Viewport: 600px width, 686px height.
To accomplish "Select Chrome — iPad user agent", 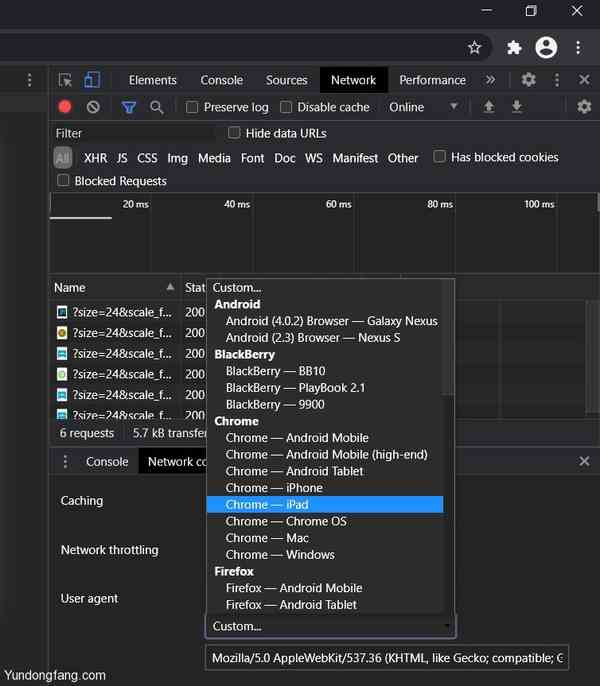I will click(325, 504).
